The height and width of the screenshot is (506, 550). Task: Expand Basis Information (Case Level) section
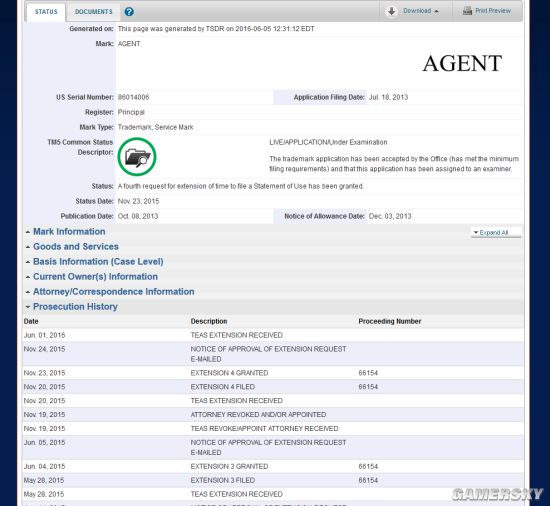(98, 262)
